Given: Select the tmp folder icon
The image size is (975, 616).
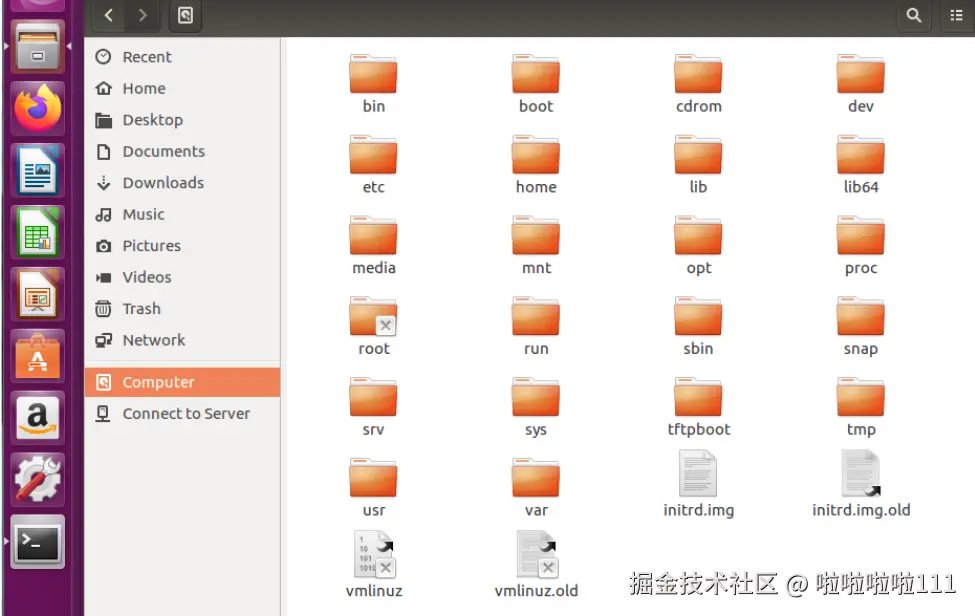Looking at the screenshot, I should 861,397.
